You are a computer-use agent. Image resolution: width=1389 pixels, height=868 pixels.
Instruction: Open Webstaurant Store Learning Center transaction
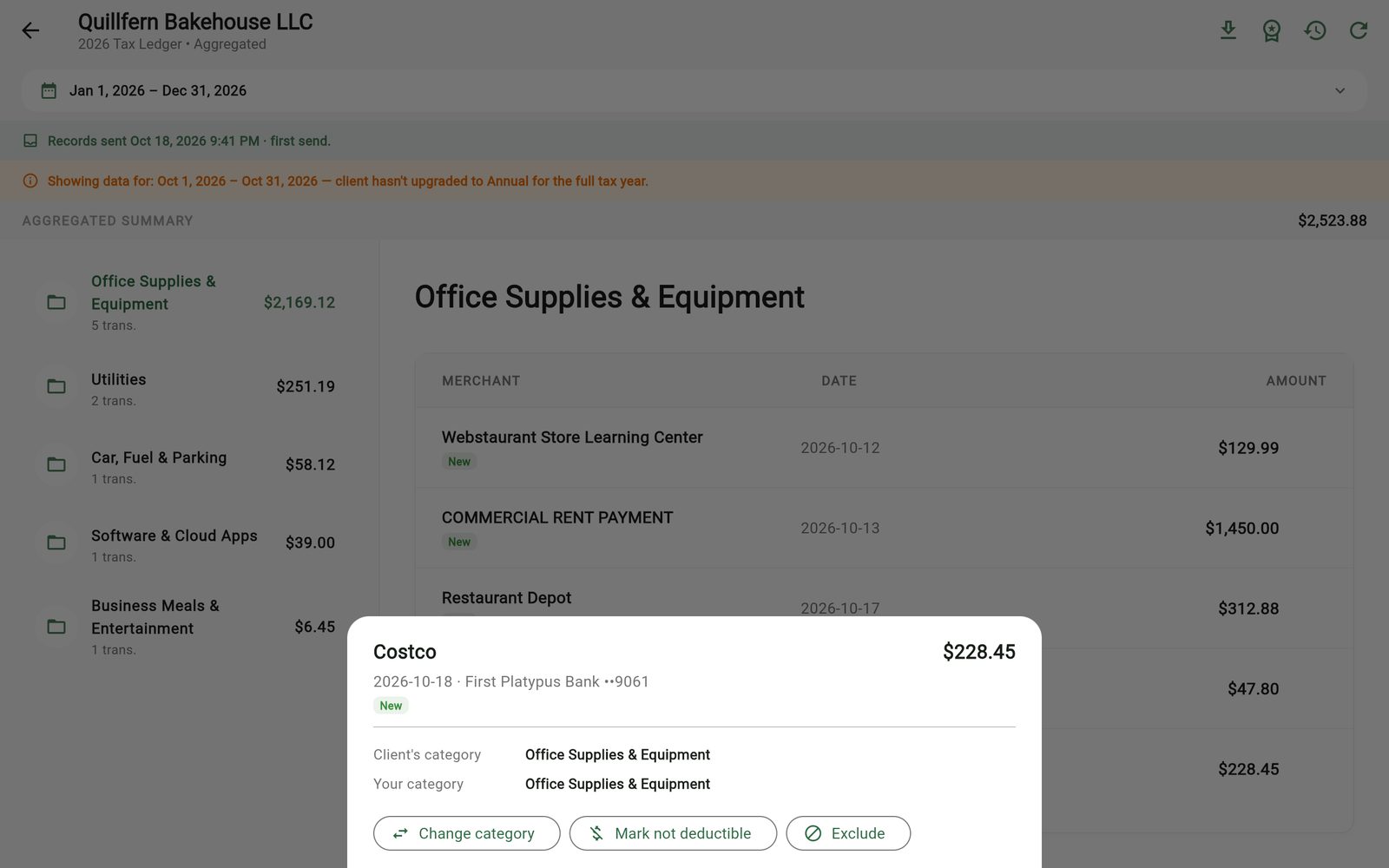[x=884, y=448]
